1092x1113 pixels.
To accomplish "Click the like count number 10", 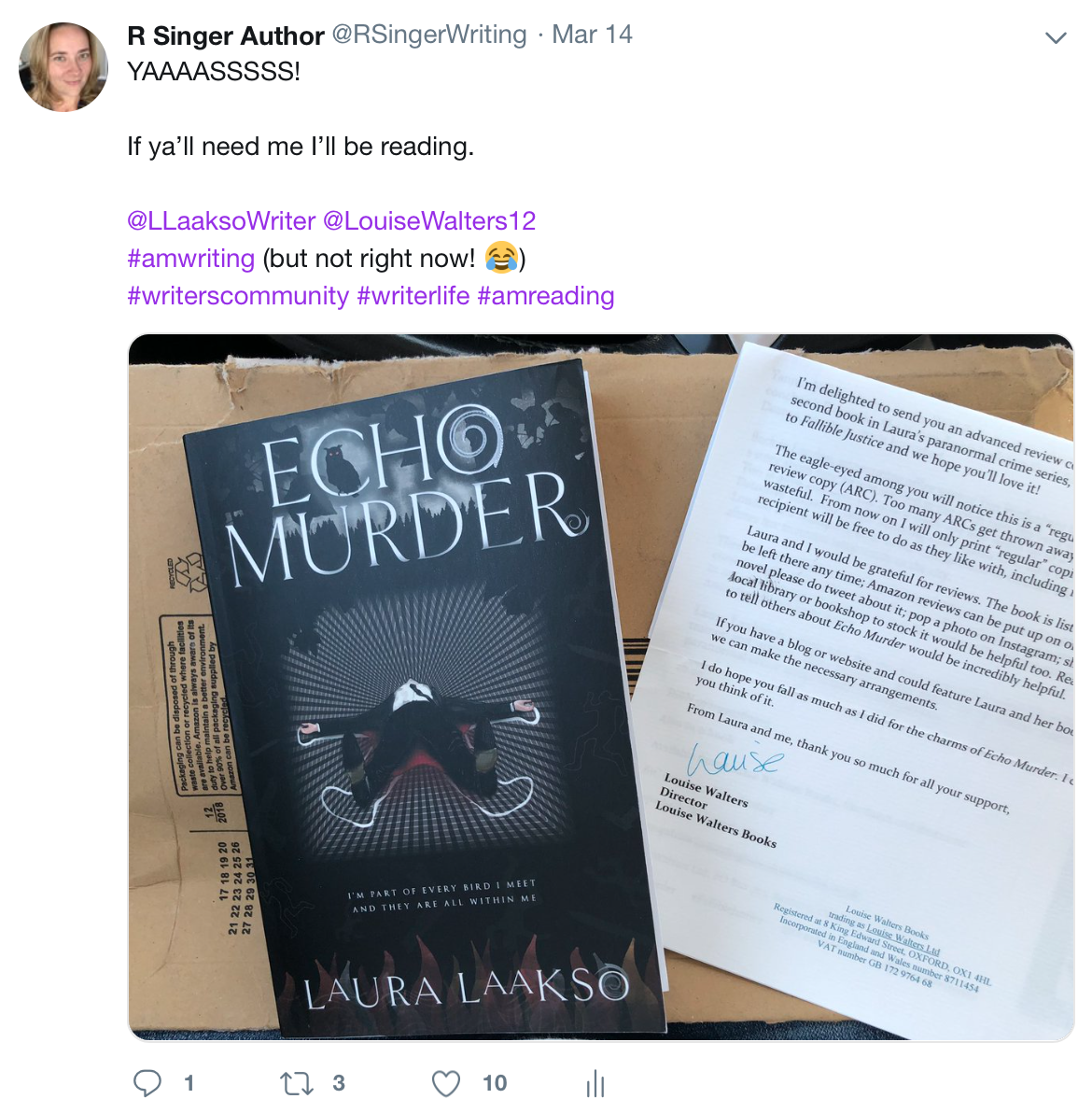I will (x=495, y=1083).
